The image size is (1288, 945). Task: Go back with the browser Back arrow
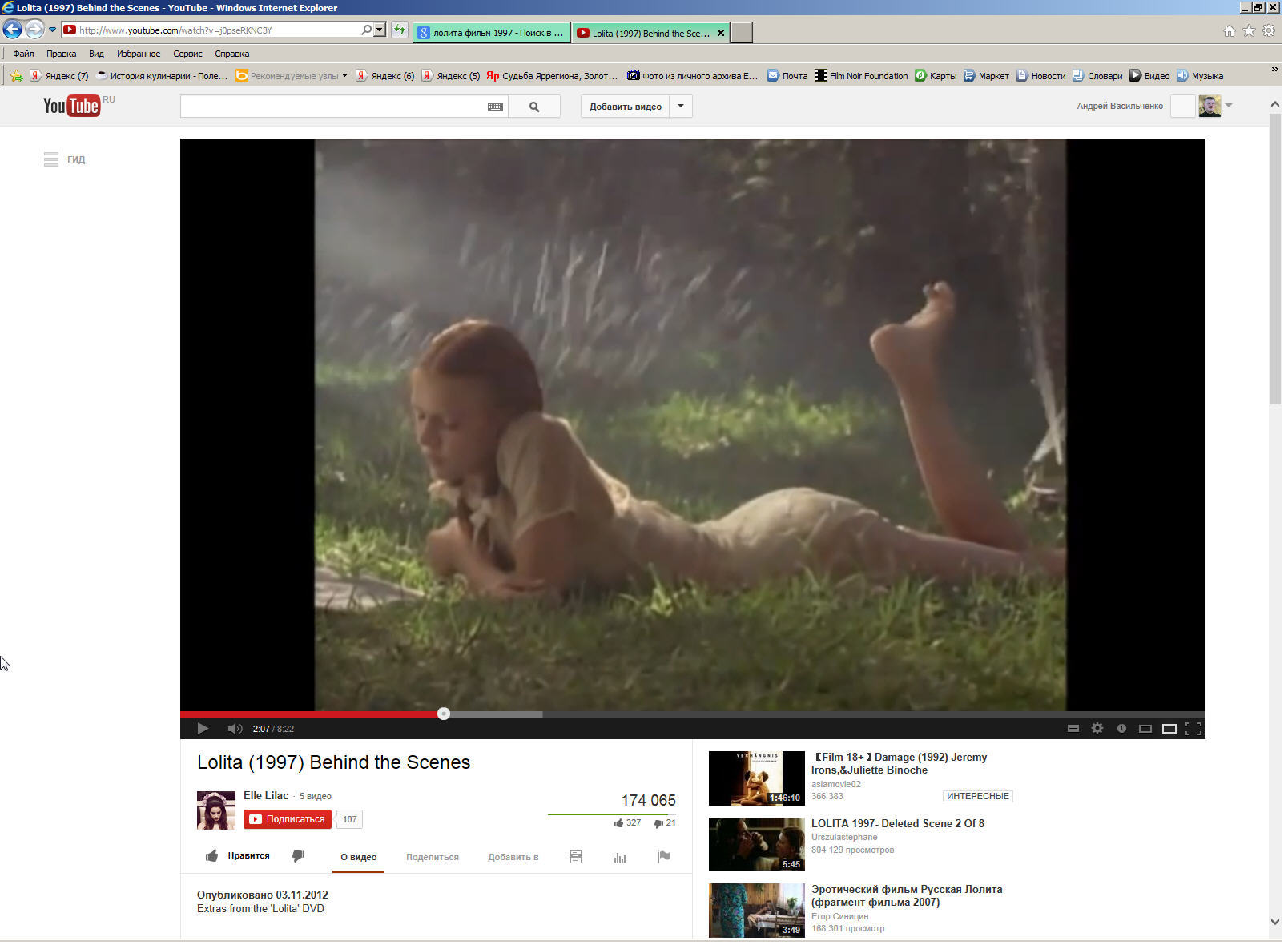12,30
